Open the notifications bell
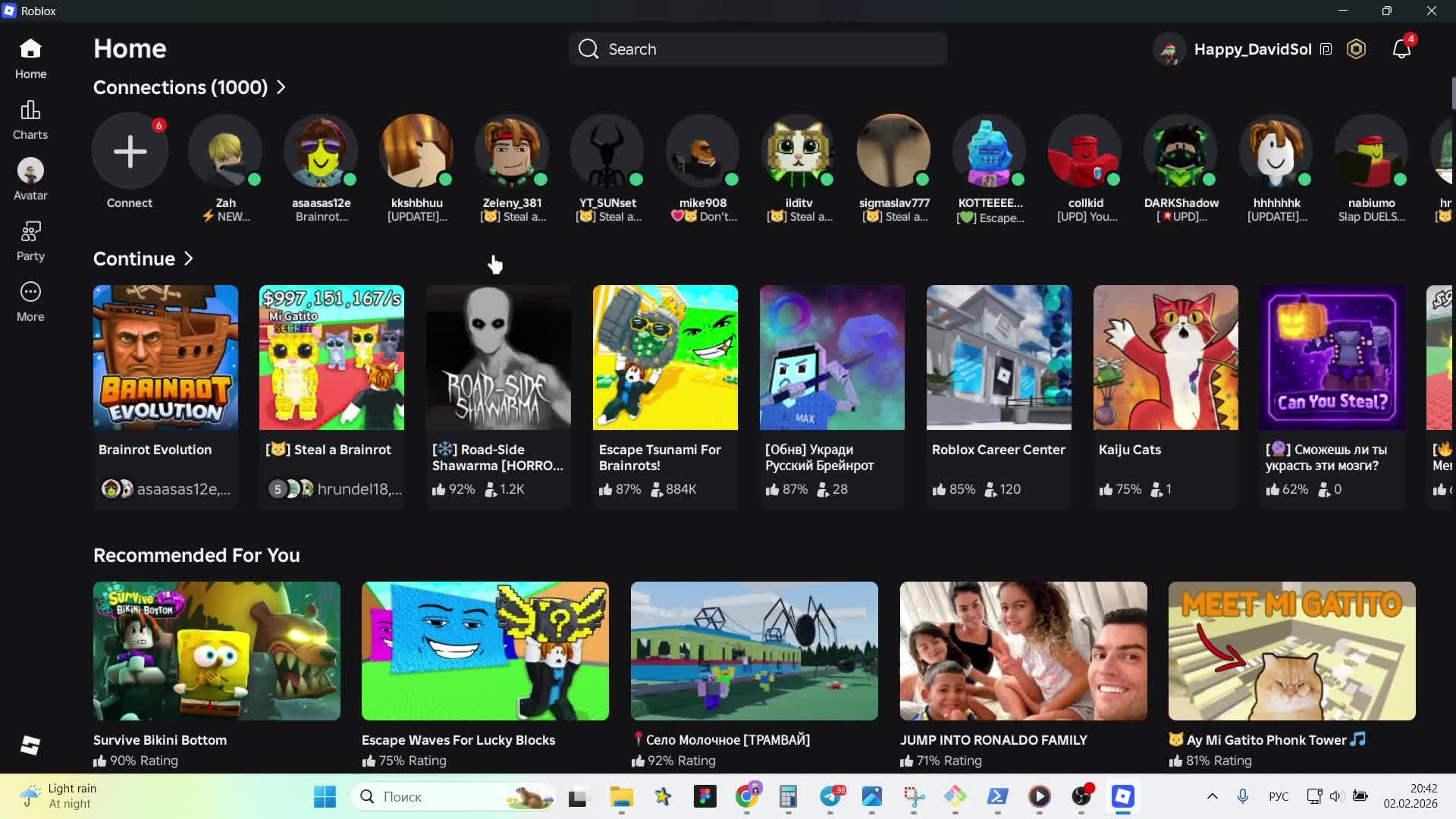Image resolution: width=1456 pixels, height=819 pixels. [1401, 49]
